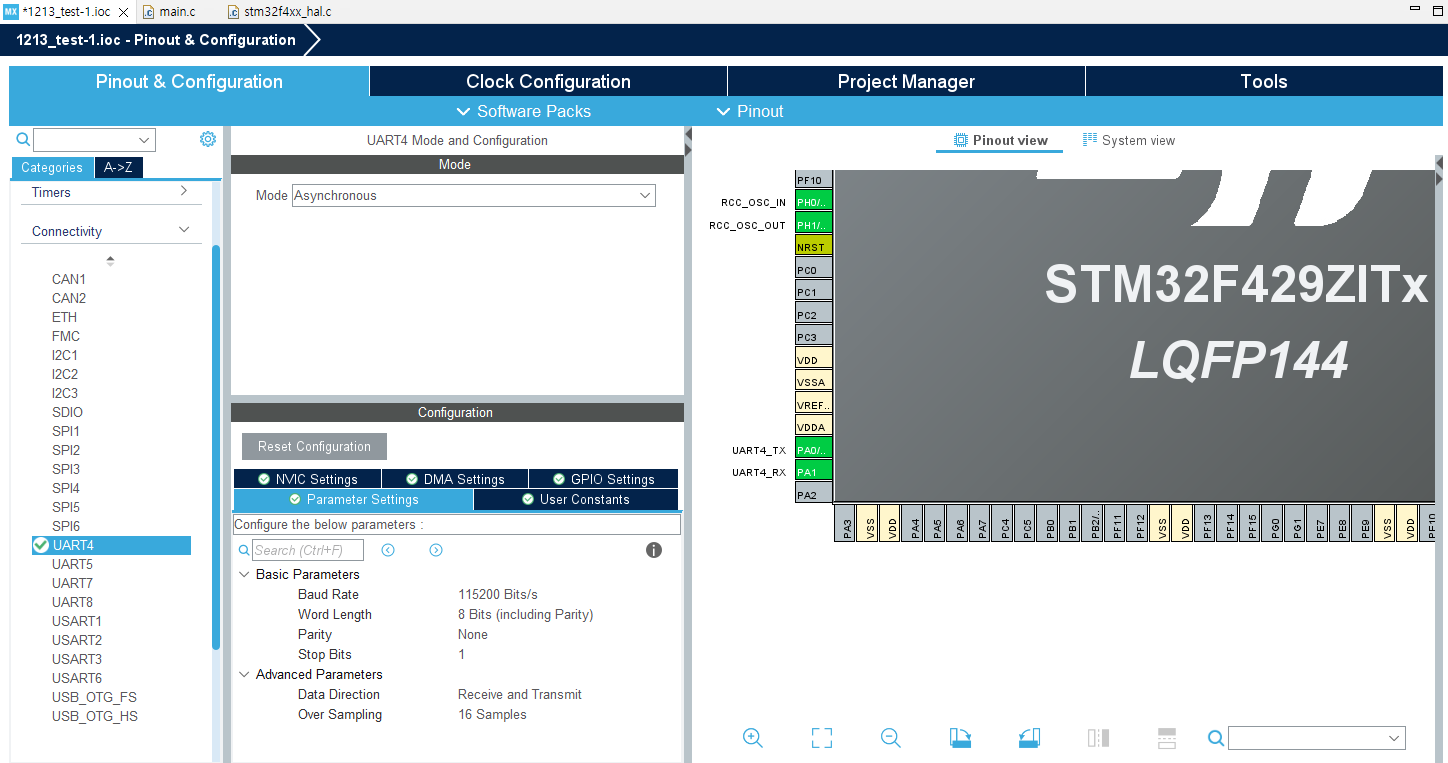Open the Tools tab
Image resolution: width=1448 pixels, height=763 pixels.
click(1264, 82)
